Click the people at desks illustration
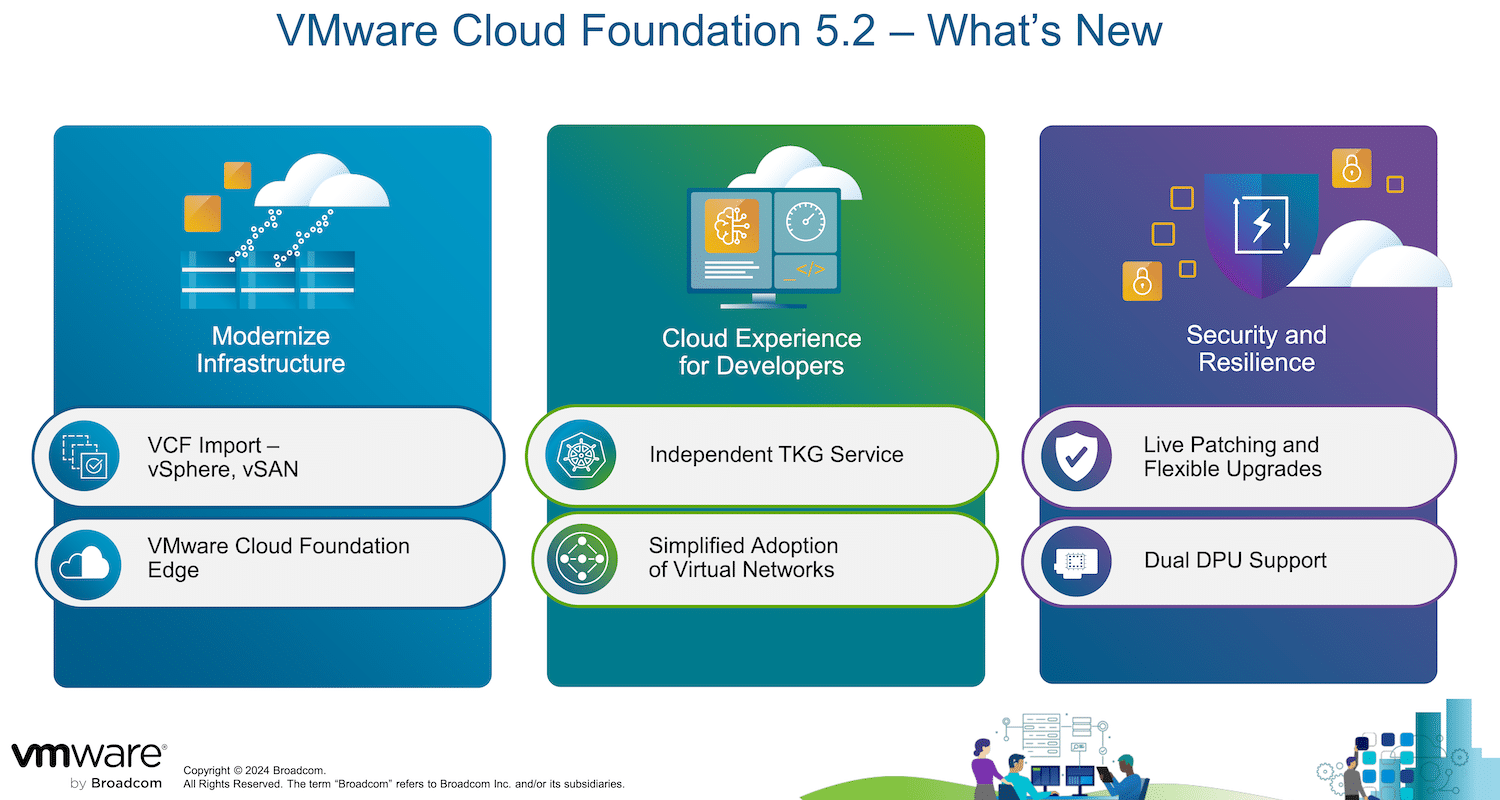 tap(1059, 756)
